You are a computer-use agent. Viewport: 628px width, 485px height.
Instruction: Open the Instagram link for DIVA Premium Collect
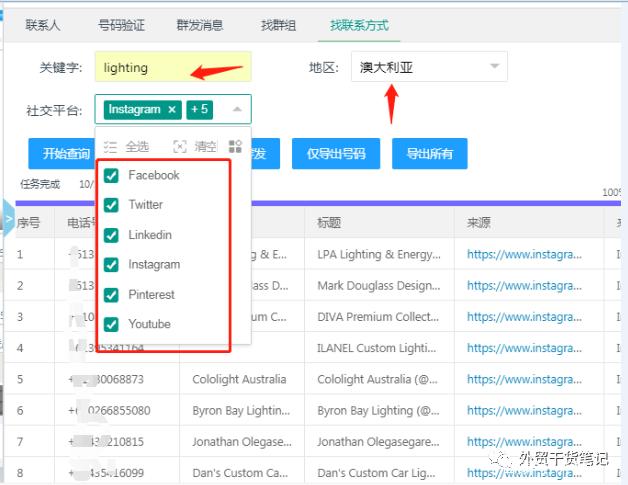(x=524, y=317)
